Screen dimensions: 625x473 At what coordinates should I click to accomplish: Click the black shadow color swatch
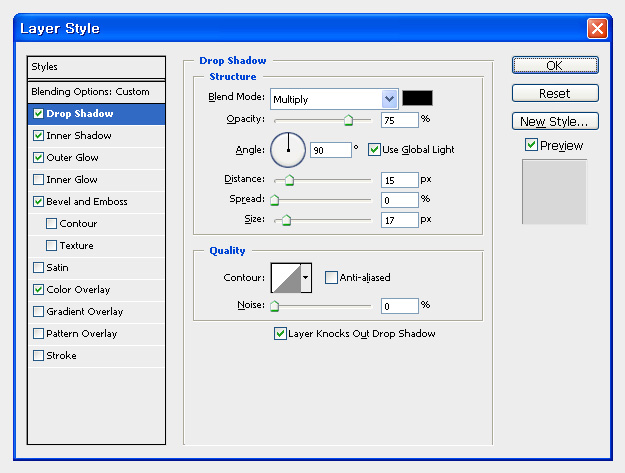coord(417,98)
